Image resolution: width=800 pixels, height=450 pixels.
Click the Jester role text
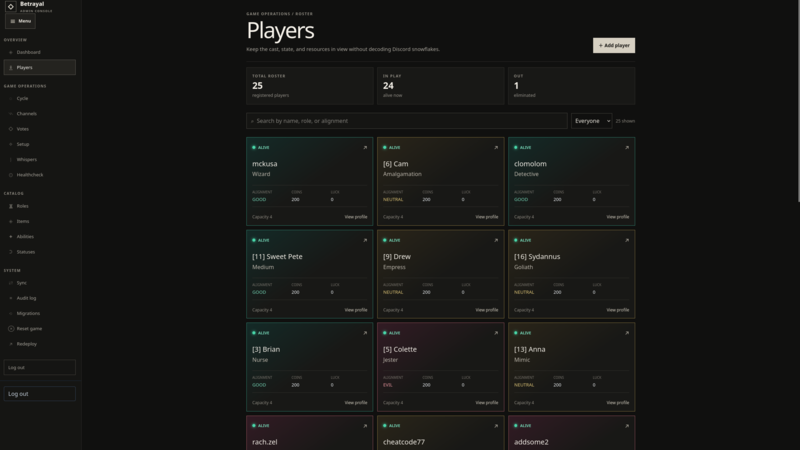click(390, 360)
